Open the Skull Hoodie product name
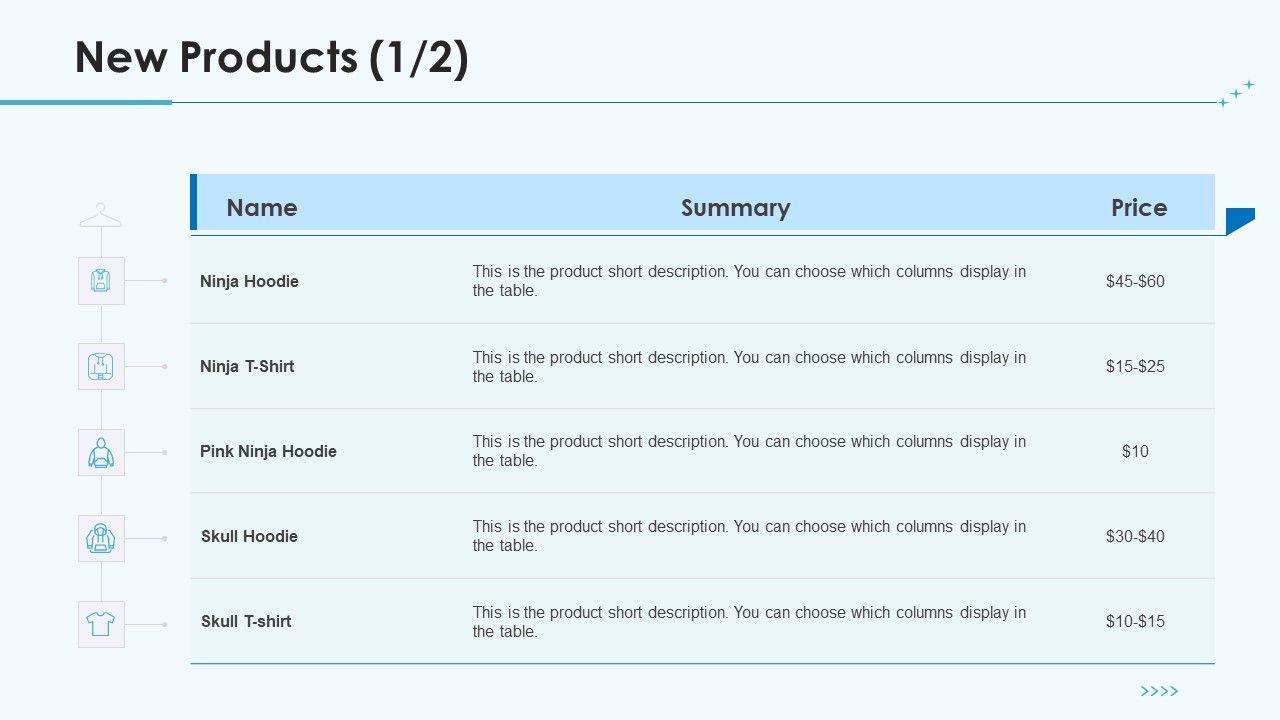This screenshot has width=1280, height=720. (x=249, y=537)
